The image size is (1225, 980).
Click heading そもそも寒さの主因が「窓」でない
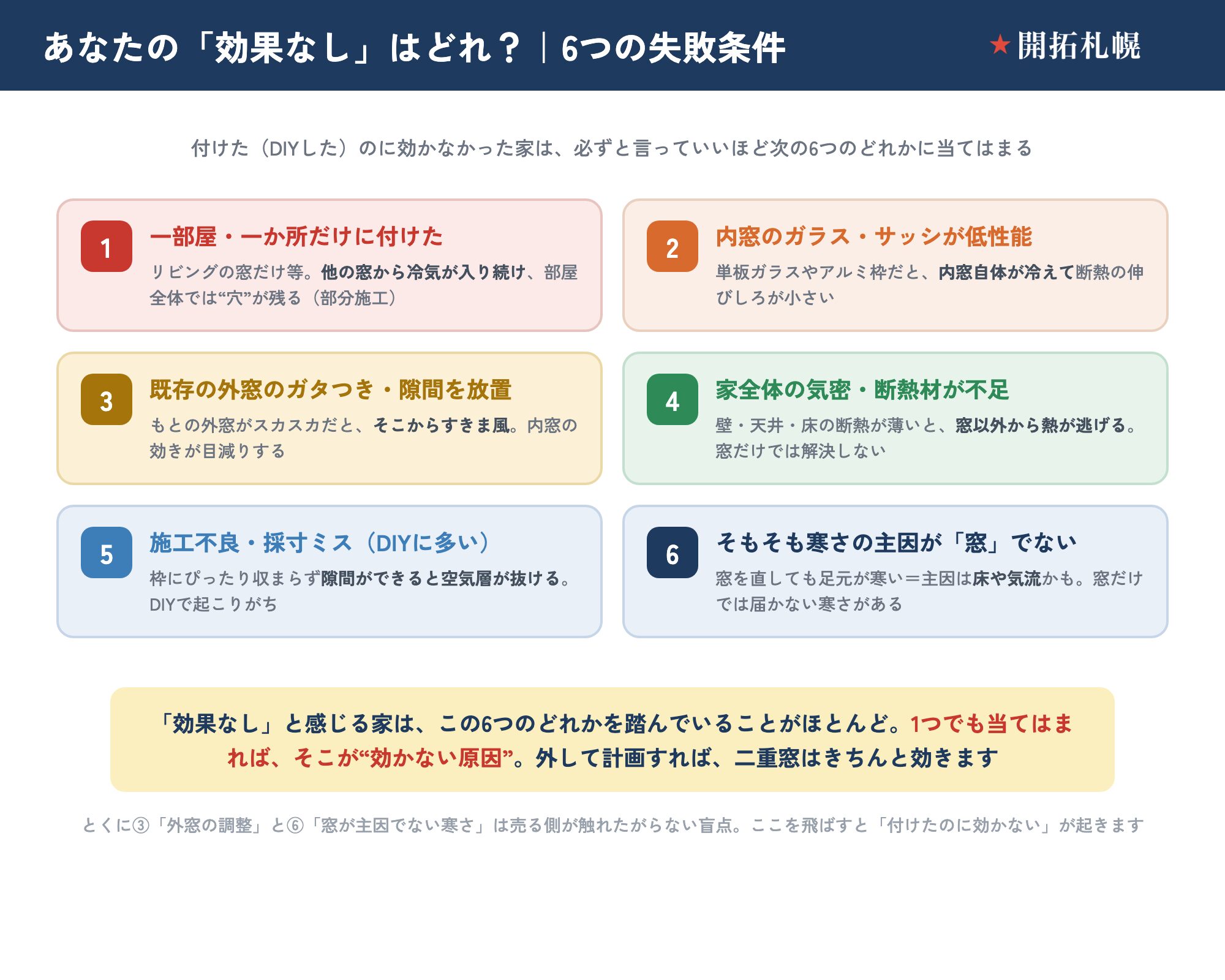pos(897,543)
